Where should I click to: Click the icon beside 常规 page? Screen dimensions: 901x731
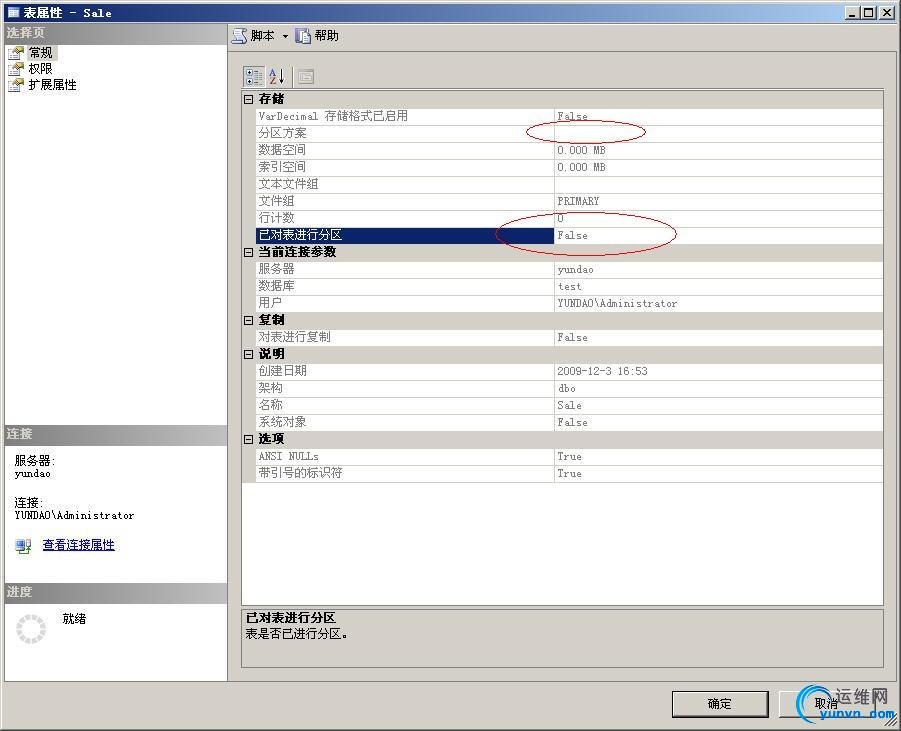[16, 53]
